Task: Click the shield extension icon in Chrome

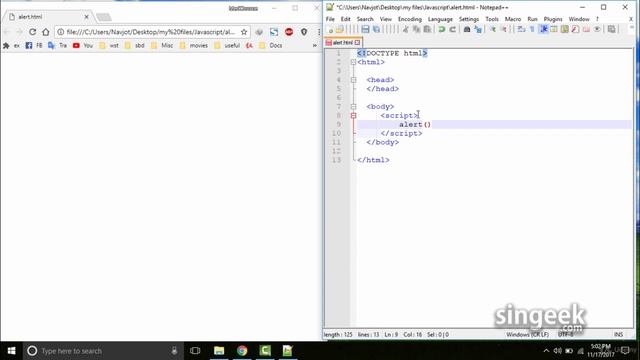Action: (x=304, y=32)
